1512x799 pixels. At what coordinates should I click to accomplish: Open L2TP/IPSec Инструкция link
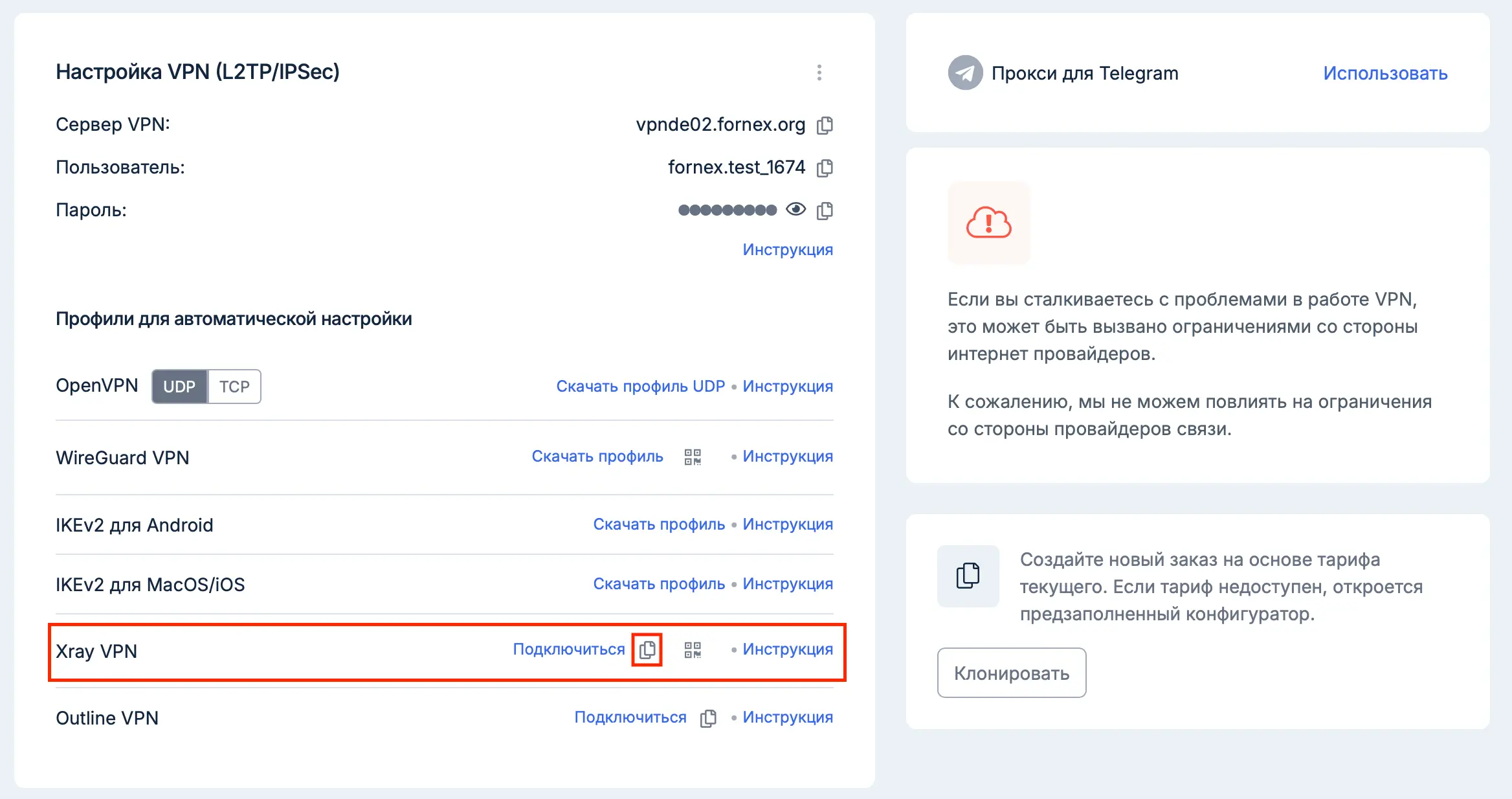pos(788,250)
